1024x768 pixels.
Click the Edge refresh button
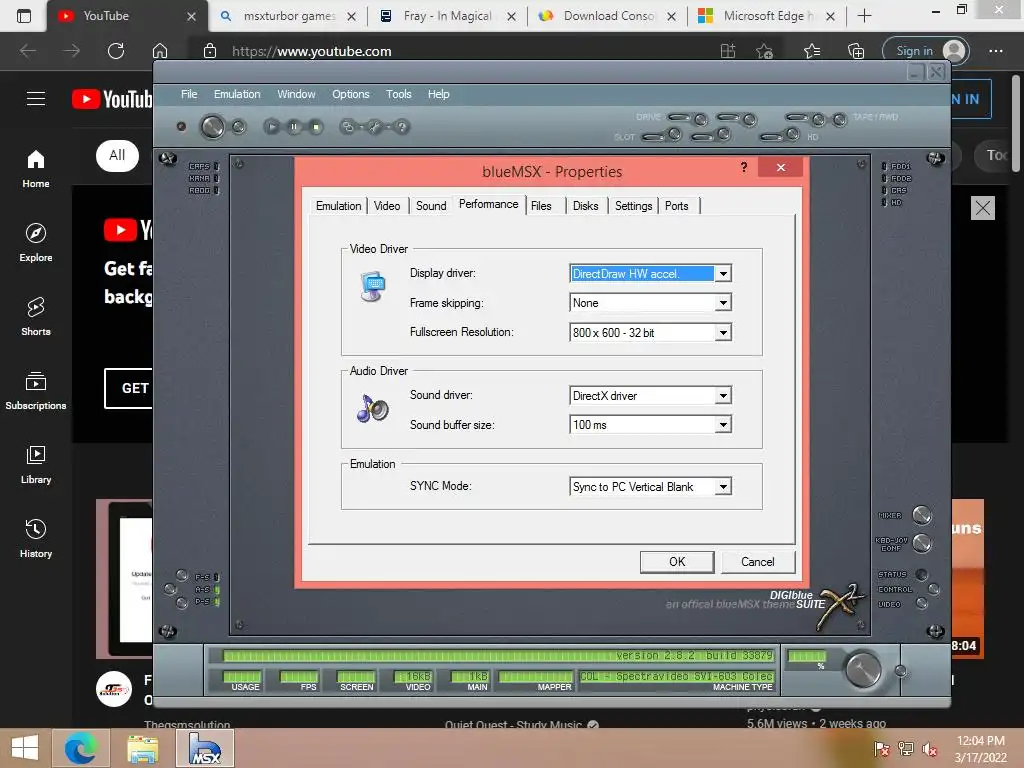click(116, 51)
